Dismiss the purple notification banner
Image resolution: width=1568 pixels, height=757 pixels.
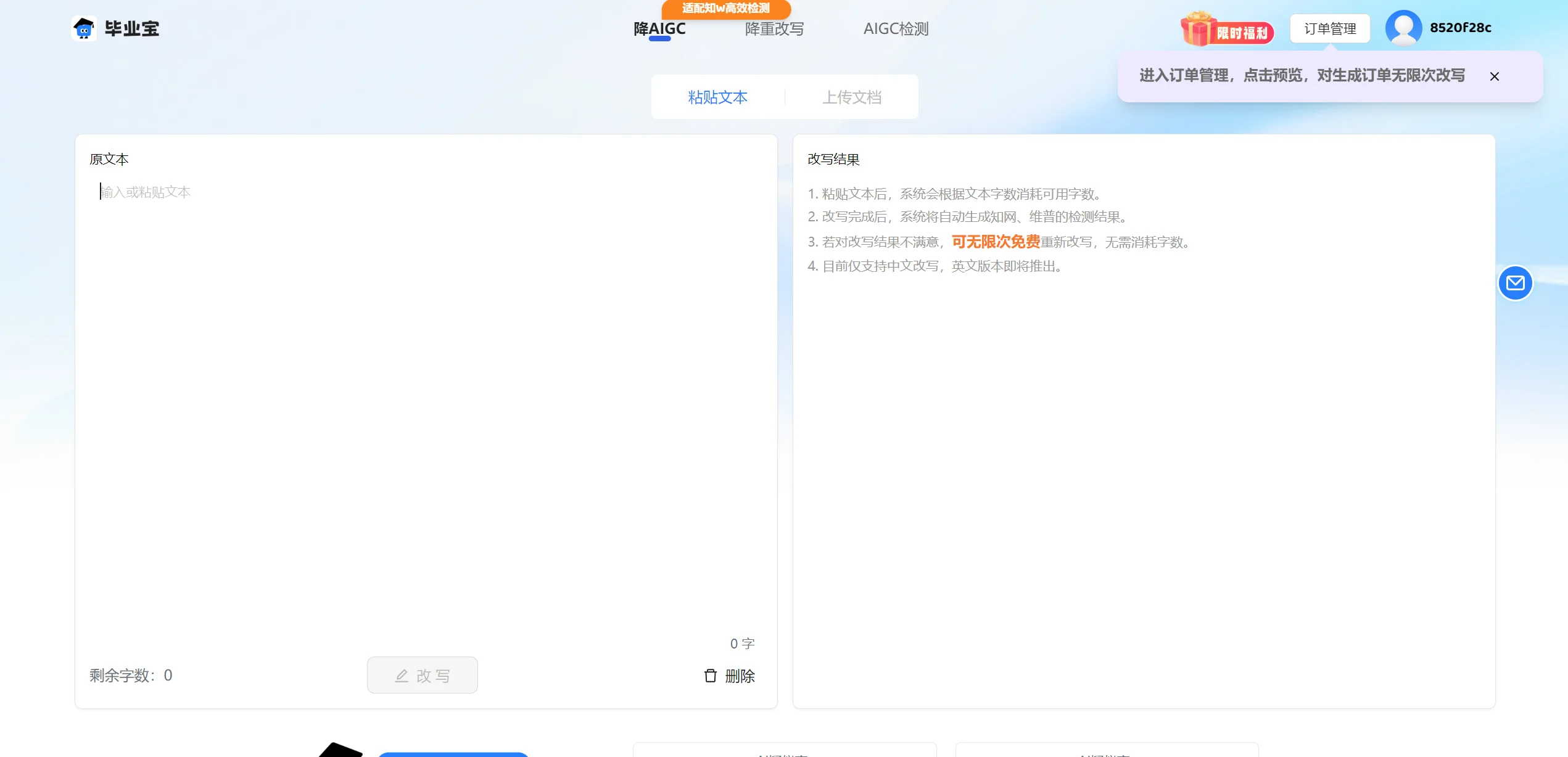(x=1494, y=76)
